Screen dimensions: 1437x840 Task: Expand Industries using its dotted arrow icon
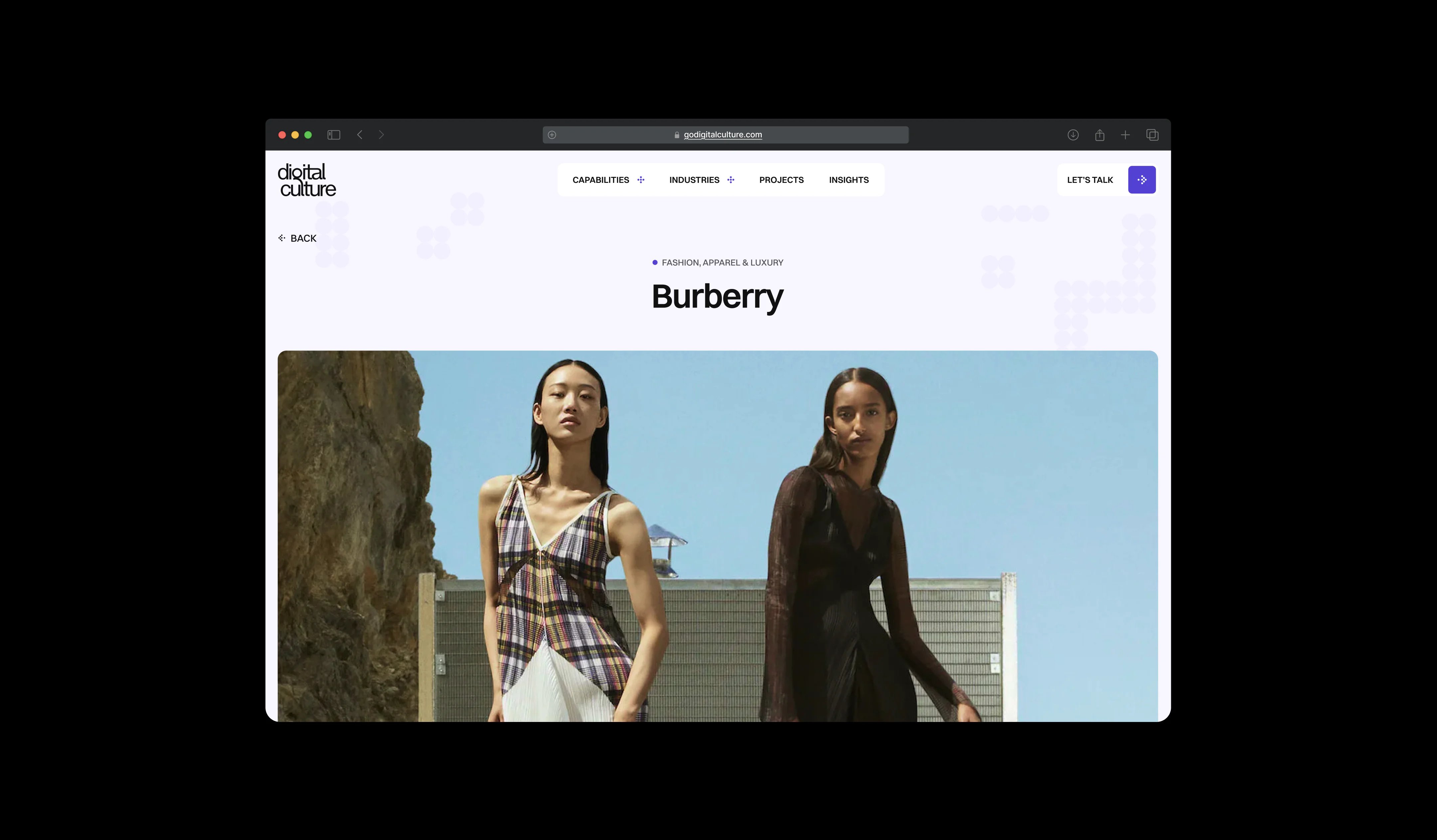(730, 180)
